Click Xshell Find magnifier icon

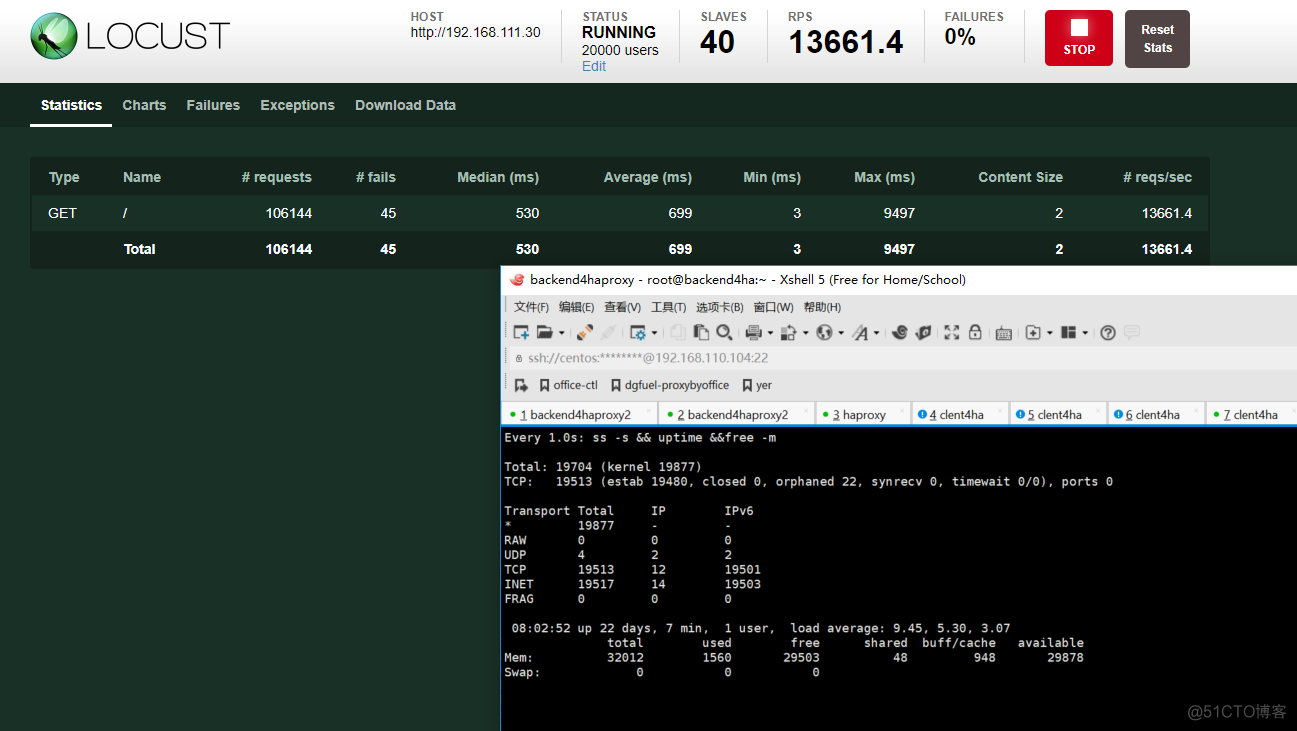tap(724, 333)
